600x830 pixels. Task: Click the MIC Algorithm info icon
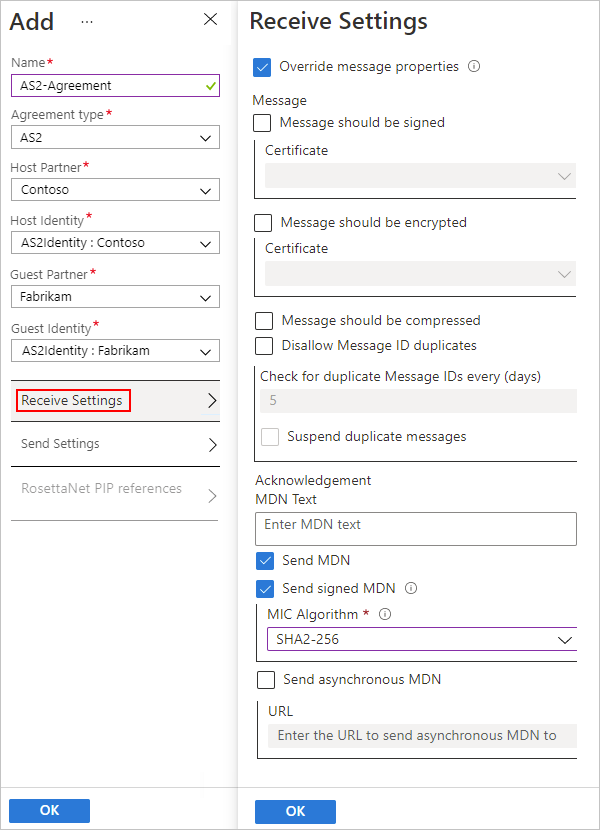coord(385,614)
